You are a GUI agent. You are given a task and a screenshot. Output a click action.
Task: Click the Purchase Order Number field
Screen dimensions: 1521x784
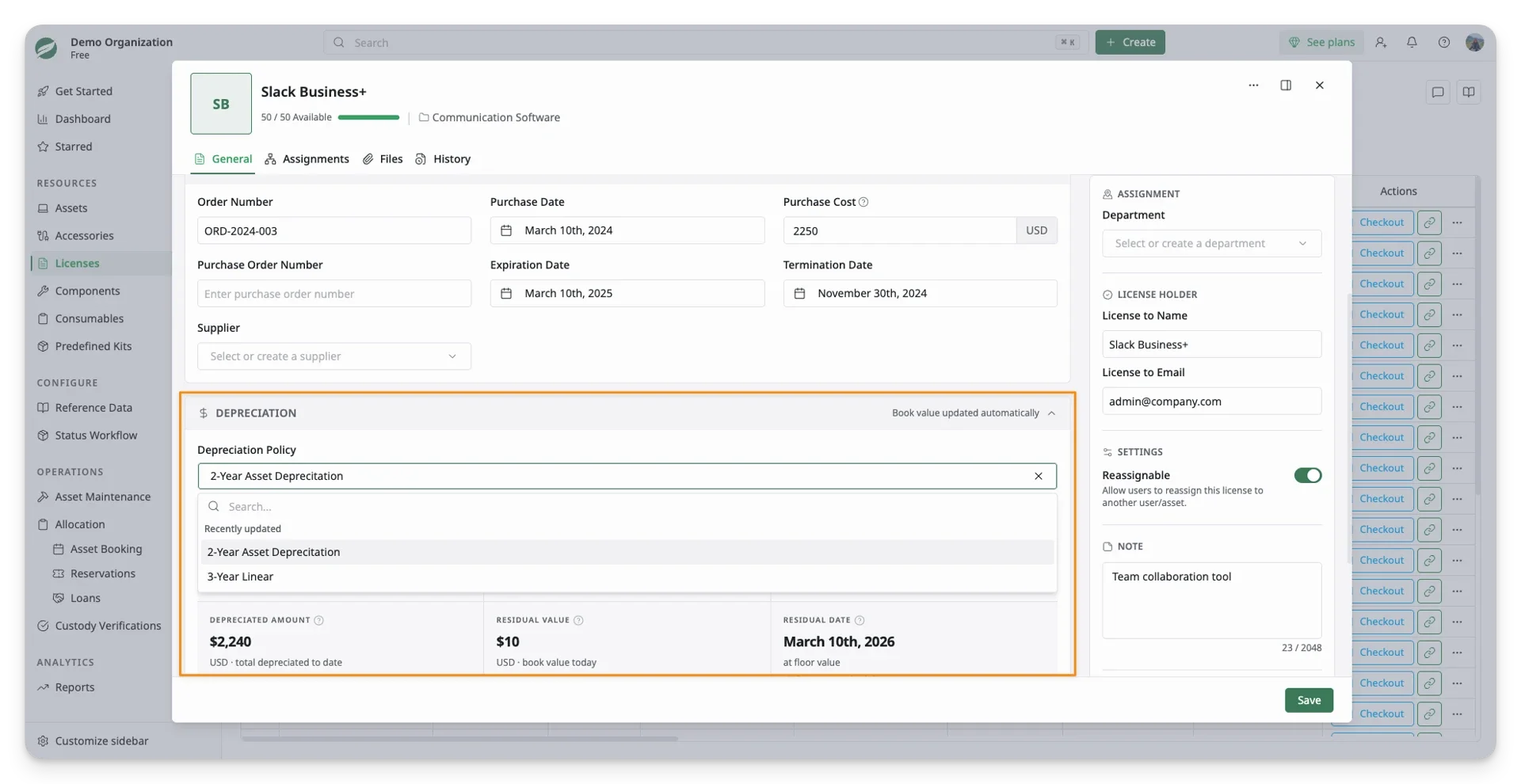point(334,294)
